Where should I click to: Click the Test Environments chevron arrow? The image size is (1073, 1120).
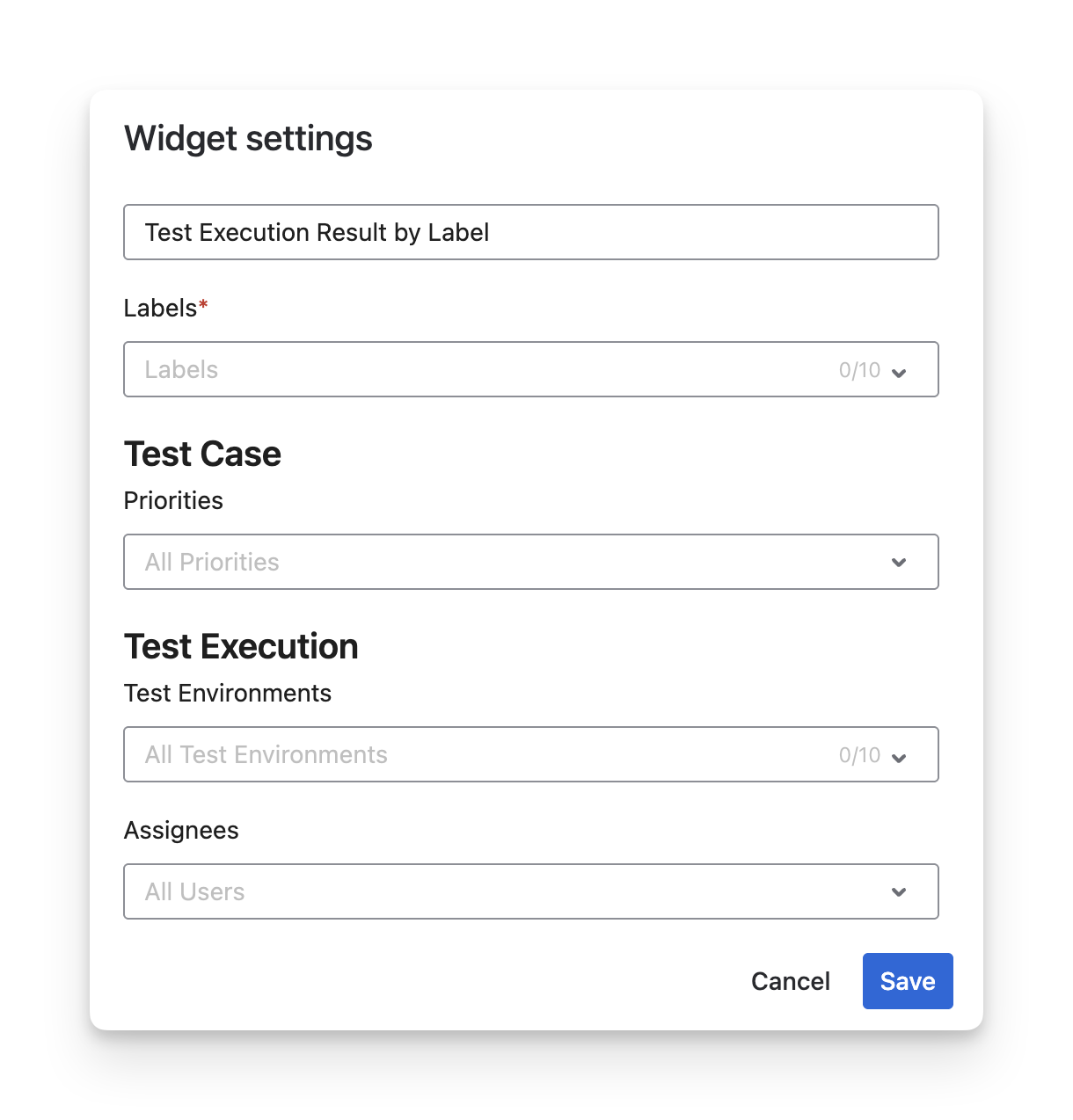[x=899, y=757]
